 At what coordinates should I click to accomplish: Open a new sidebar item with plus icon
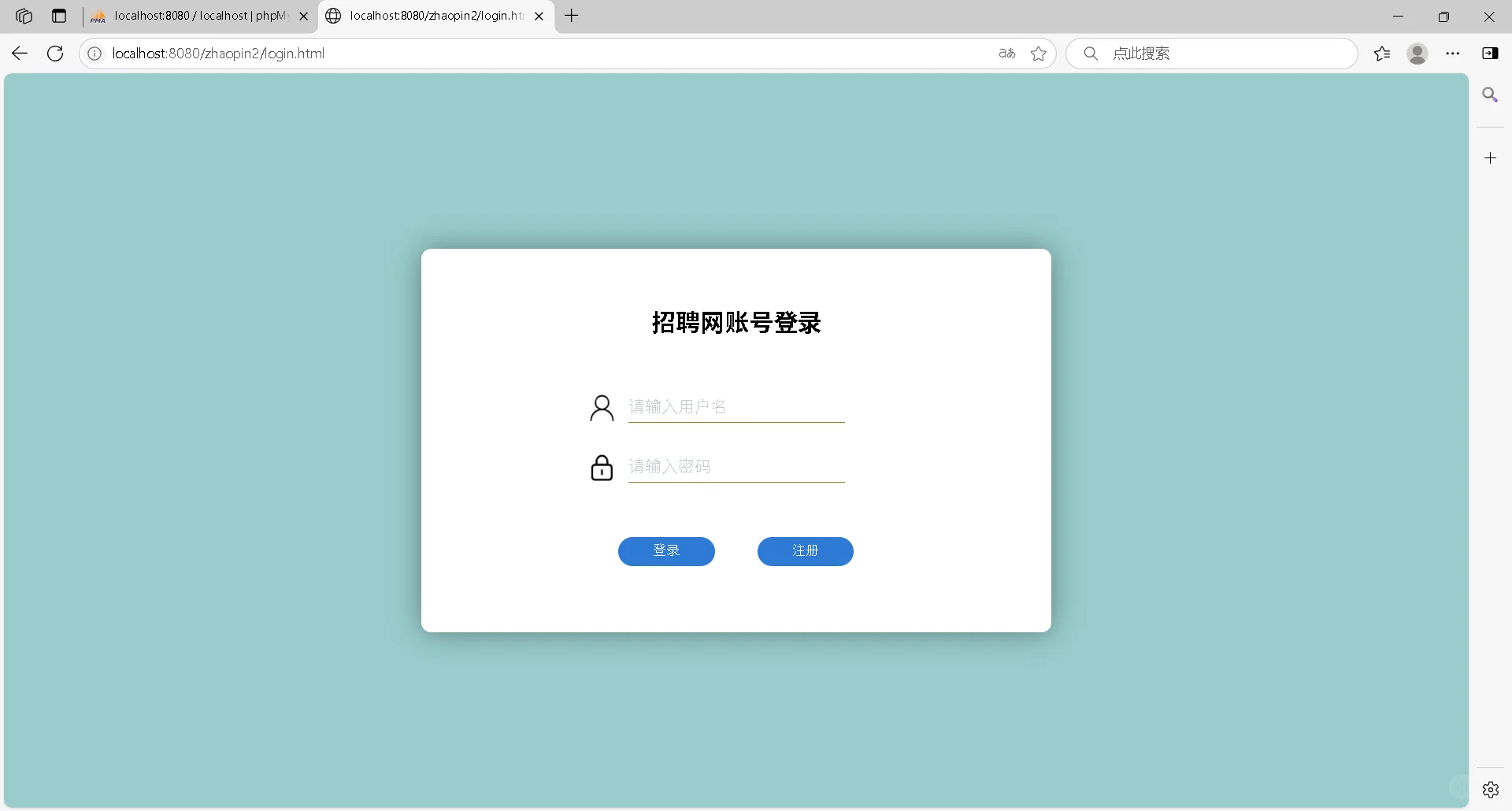pos(1491,157)
